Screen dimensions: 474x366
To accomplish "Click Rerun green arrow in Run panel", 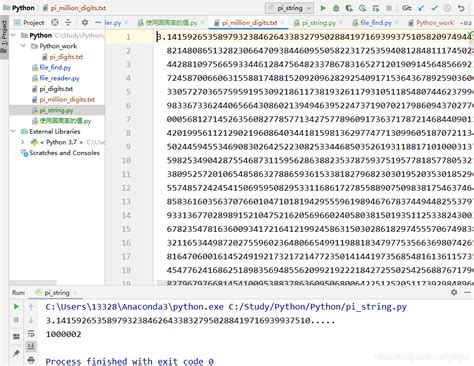I will pos(16,307).
